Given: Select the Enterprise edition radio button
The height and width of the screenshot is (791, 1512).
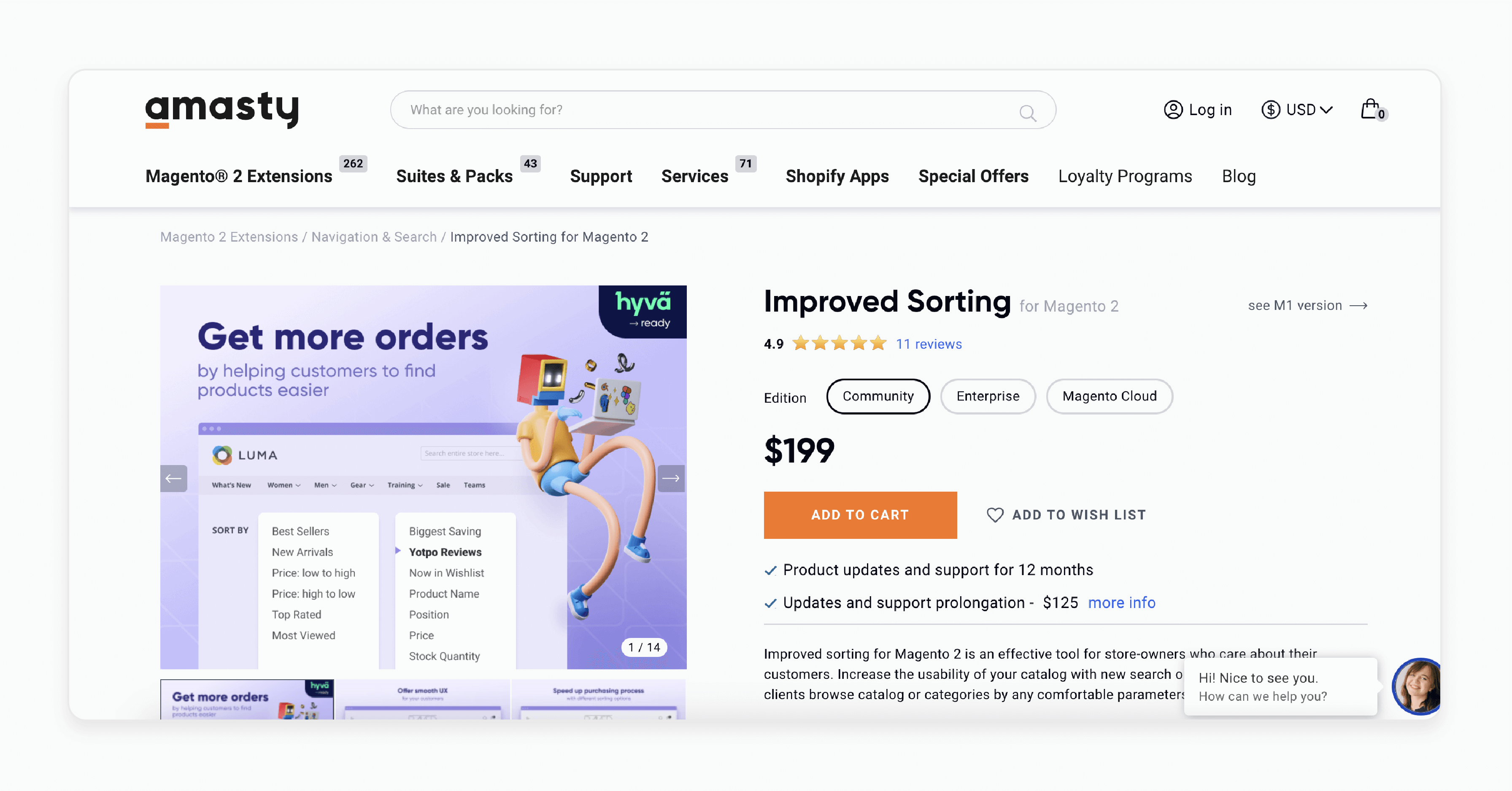Looking at the screenshot, I should pyautogui.click(x=987, y=395).
